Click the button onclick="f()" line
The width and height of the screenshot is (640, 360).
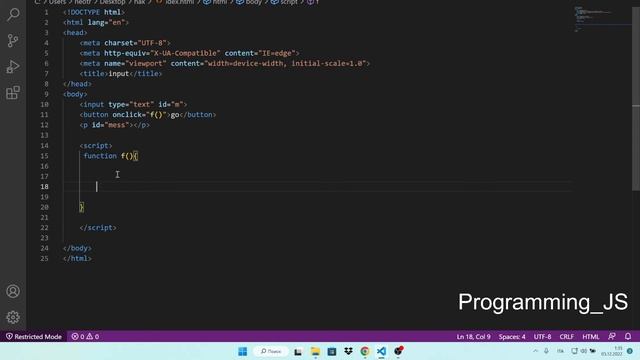148,115
